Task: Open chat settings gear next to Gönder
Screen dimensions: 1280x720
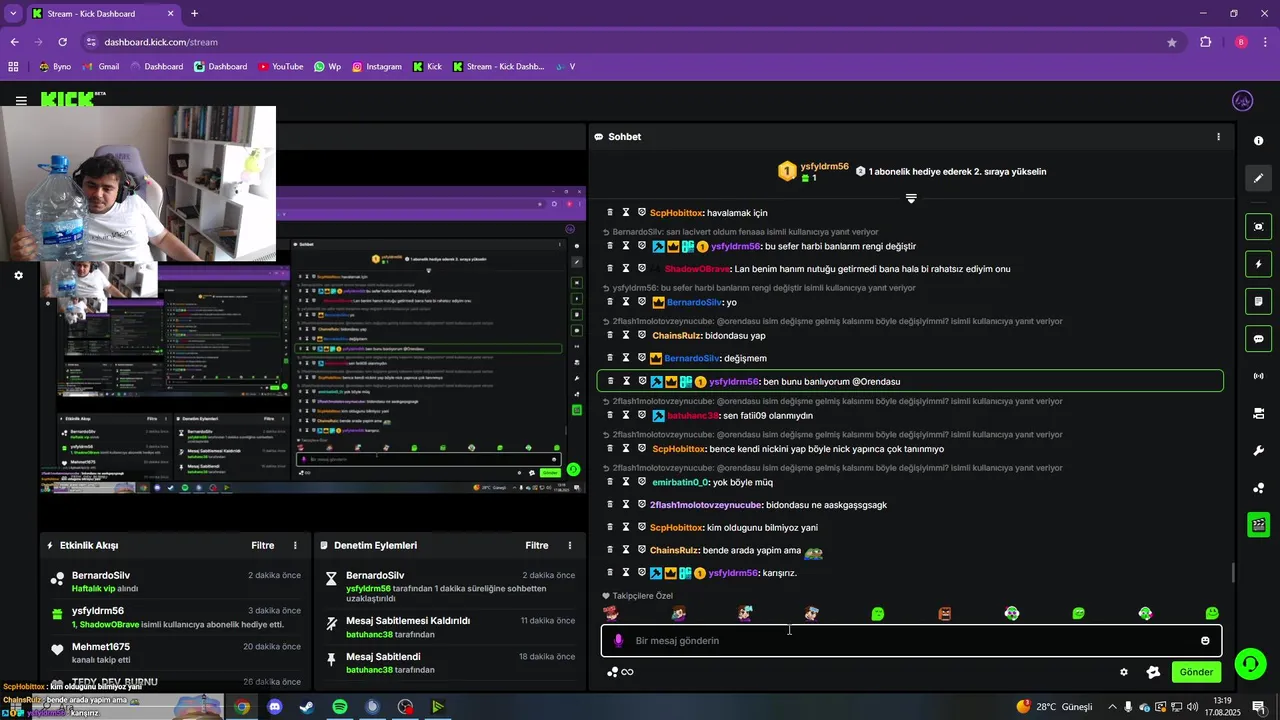Action: 1124,672
